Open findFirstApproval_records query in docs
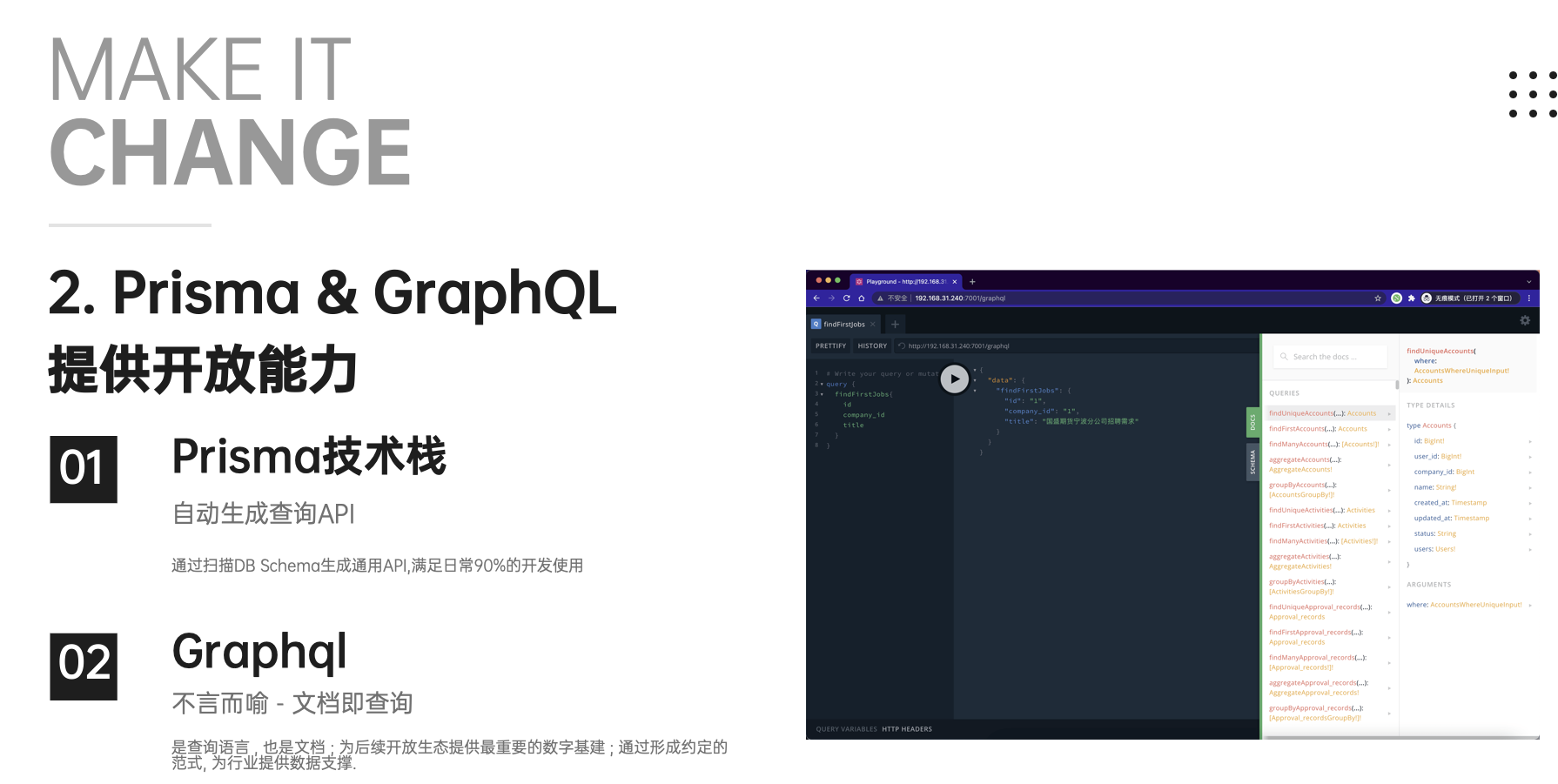The image size is (1558, 784). [1329, 637]
